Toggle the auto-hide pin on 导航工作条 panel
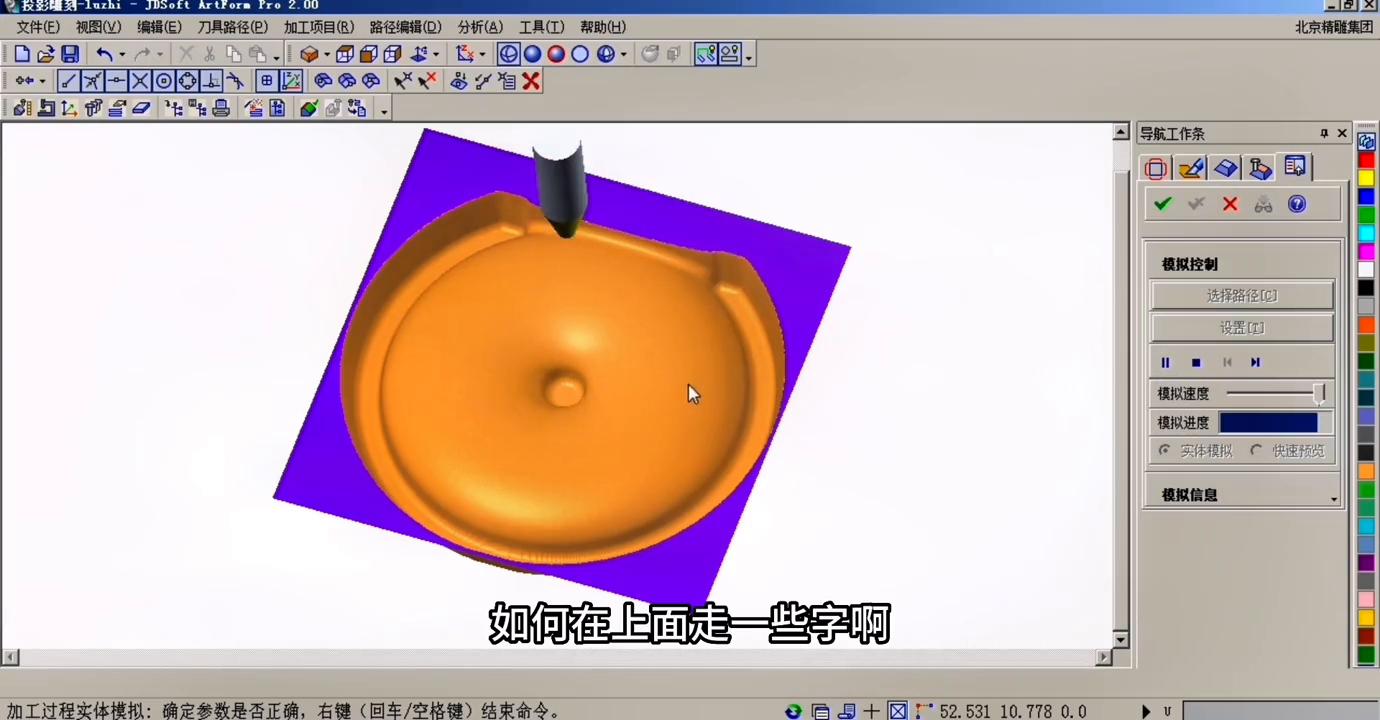 1322,131
